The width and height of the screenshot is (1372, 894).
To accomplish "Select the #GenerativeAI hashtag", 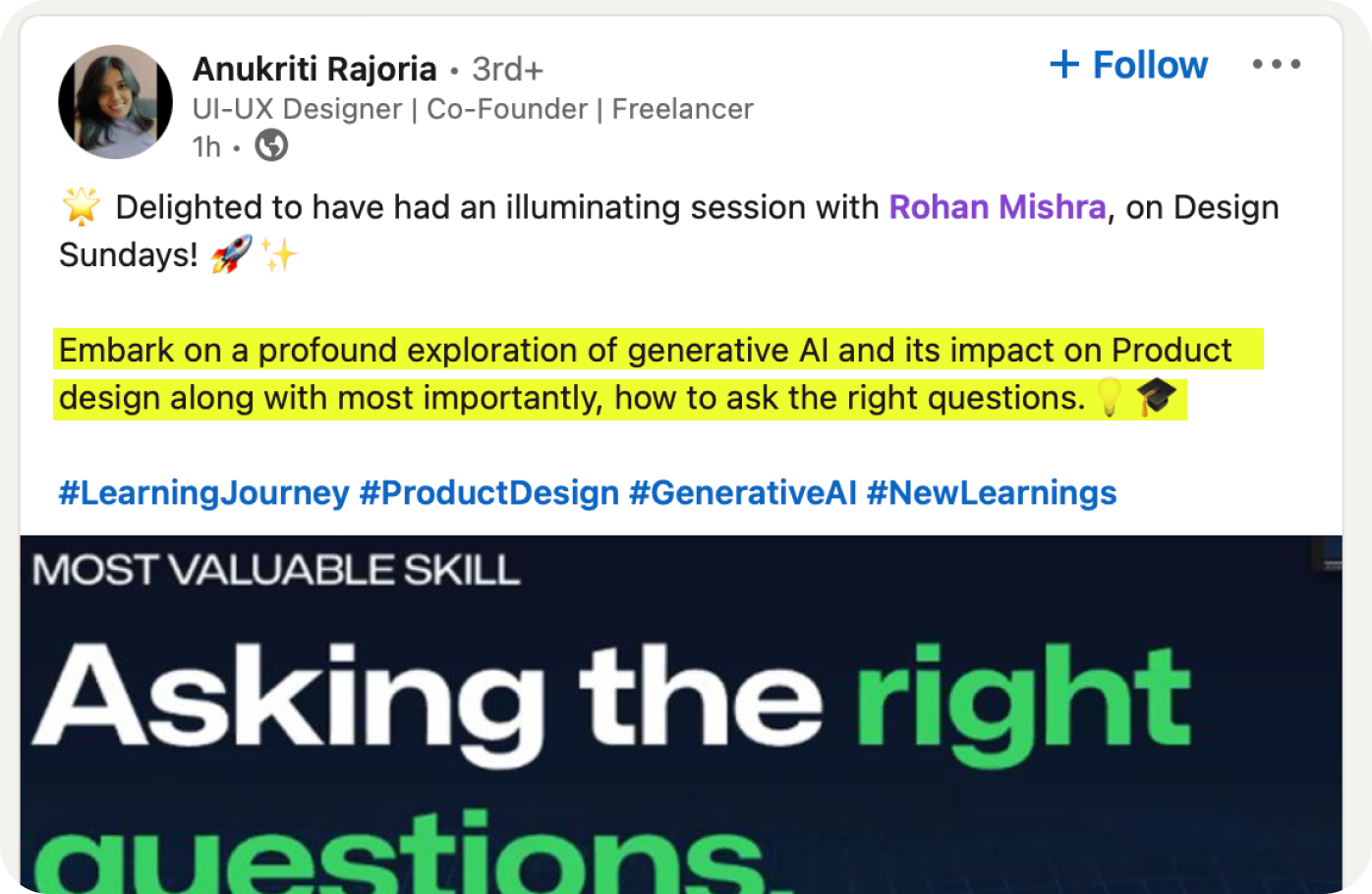I will pyautogui.click(x=742, y=492).
